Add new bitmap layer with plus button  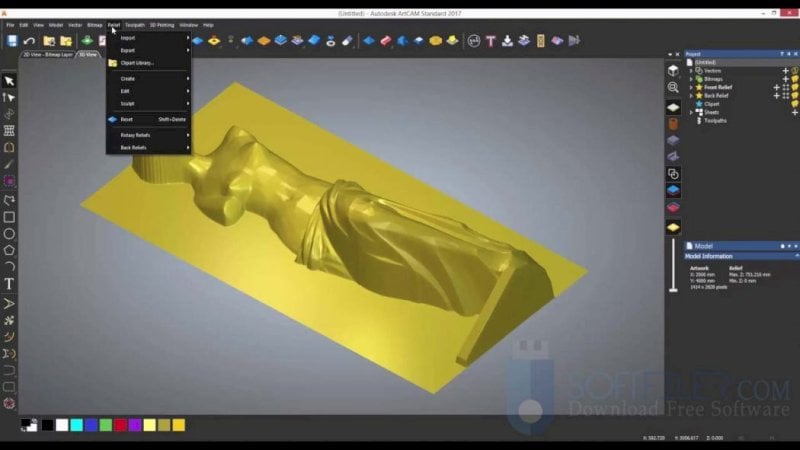(x=786, y=79)
